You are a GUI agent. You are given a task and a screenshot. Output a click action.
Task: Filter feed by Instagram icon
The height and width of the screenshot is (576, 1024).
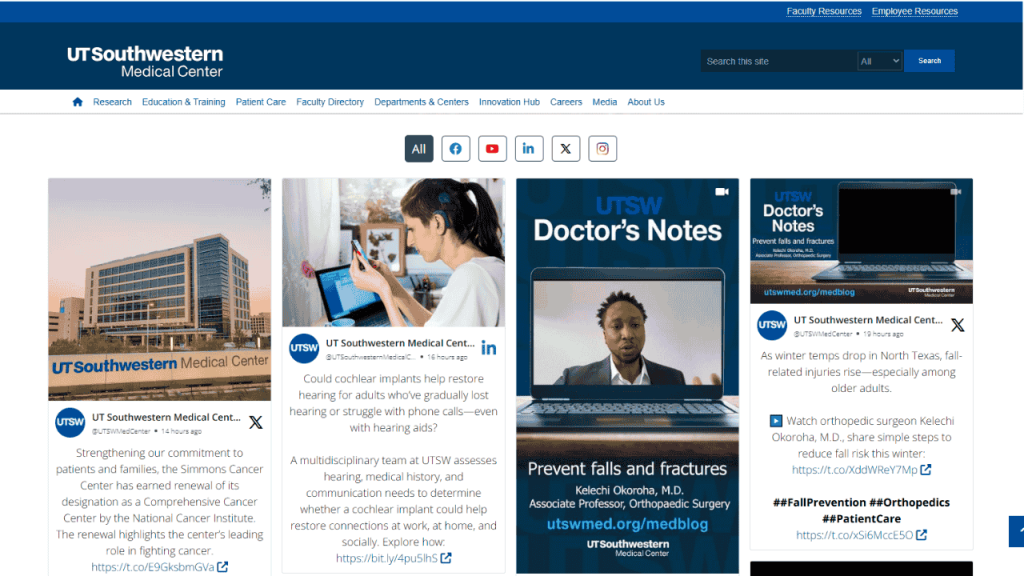tap(602, 149)
